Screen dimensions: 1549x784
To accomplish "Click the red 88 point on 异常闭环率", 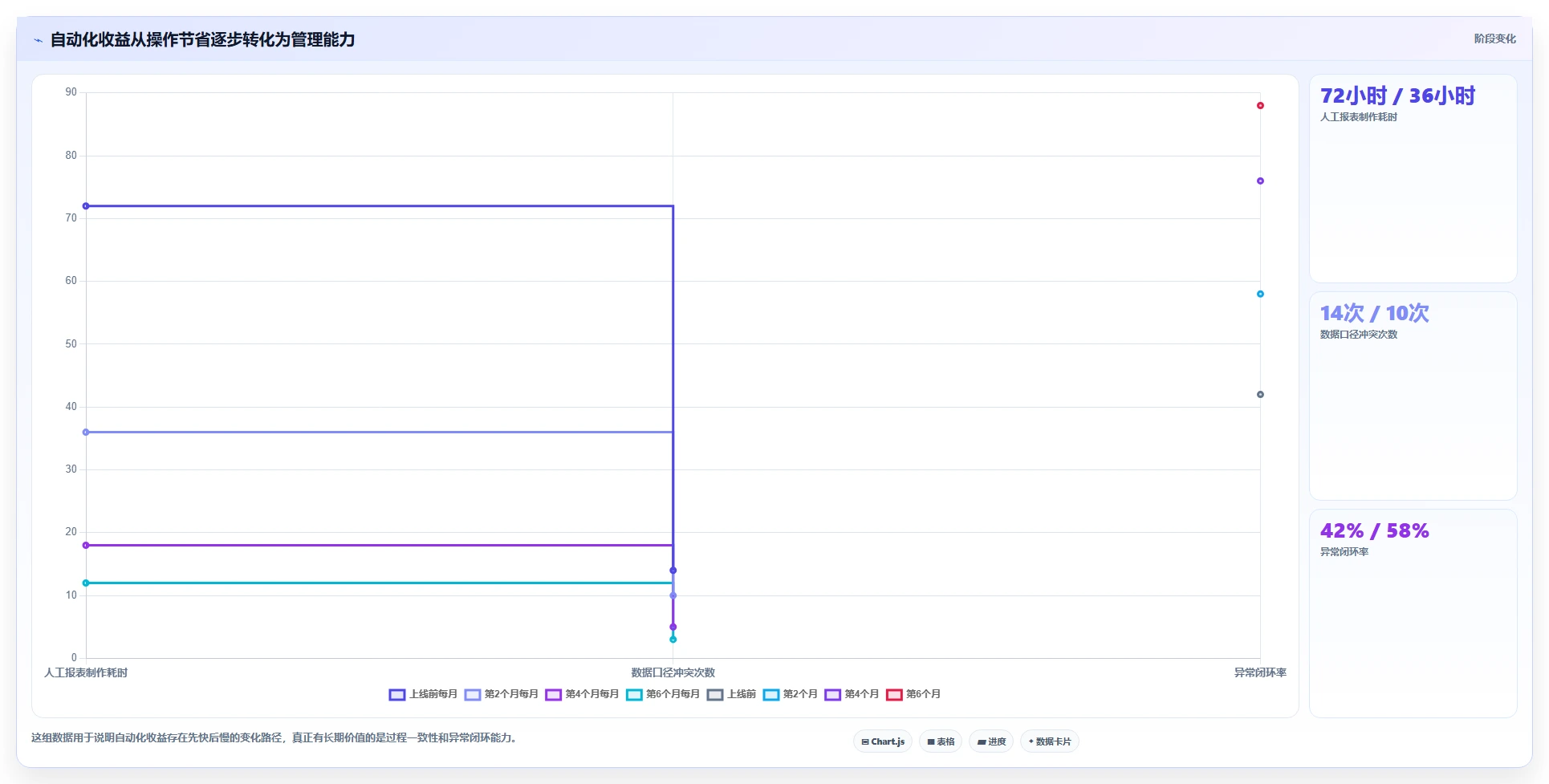I will (x=1260, y=106).
